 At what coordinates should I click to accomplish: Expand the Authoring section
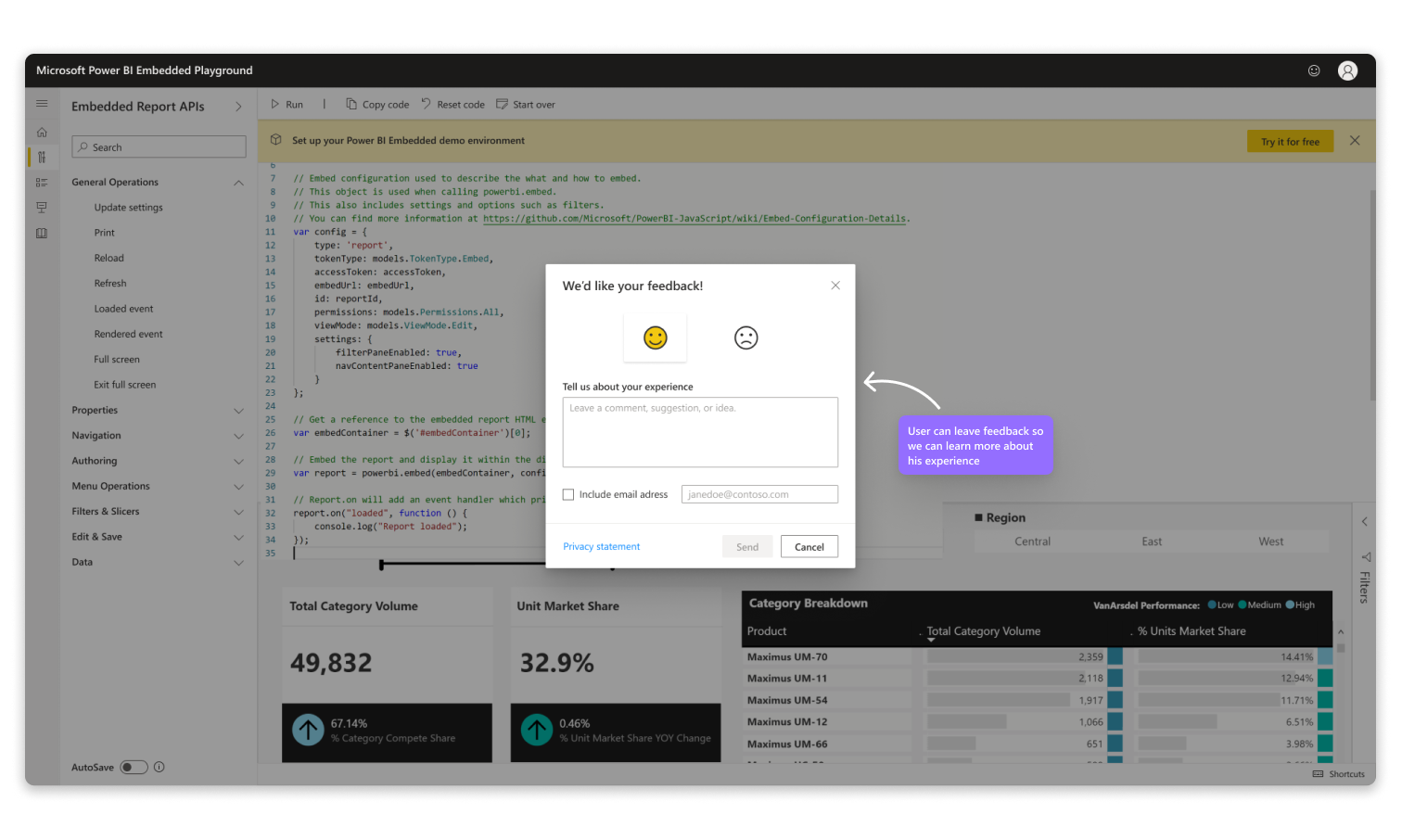[x=238, y=461]
